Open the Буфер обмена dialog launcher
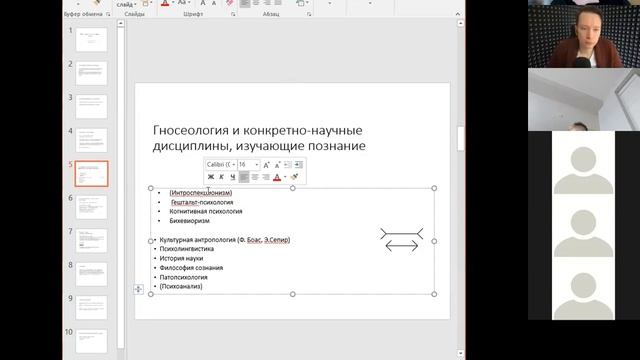640x360 pixels. [x=108, y=14]
